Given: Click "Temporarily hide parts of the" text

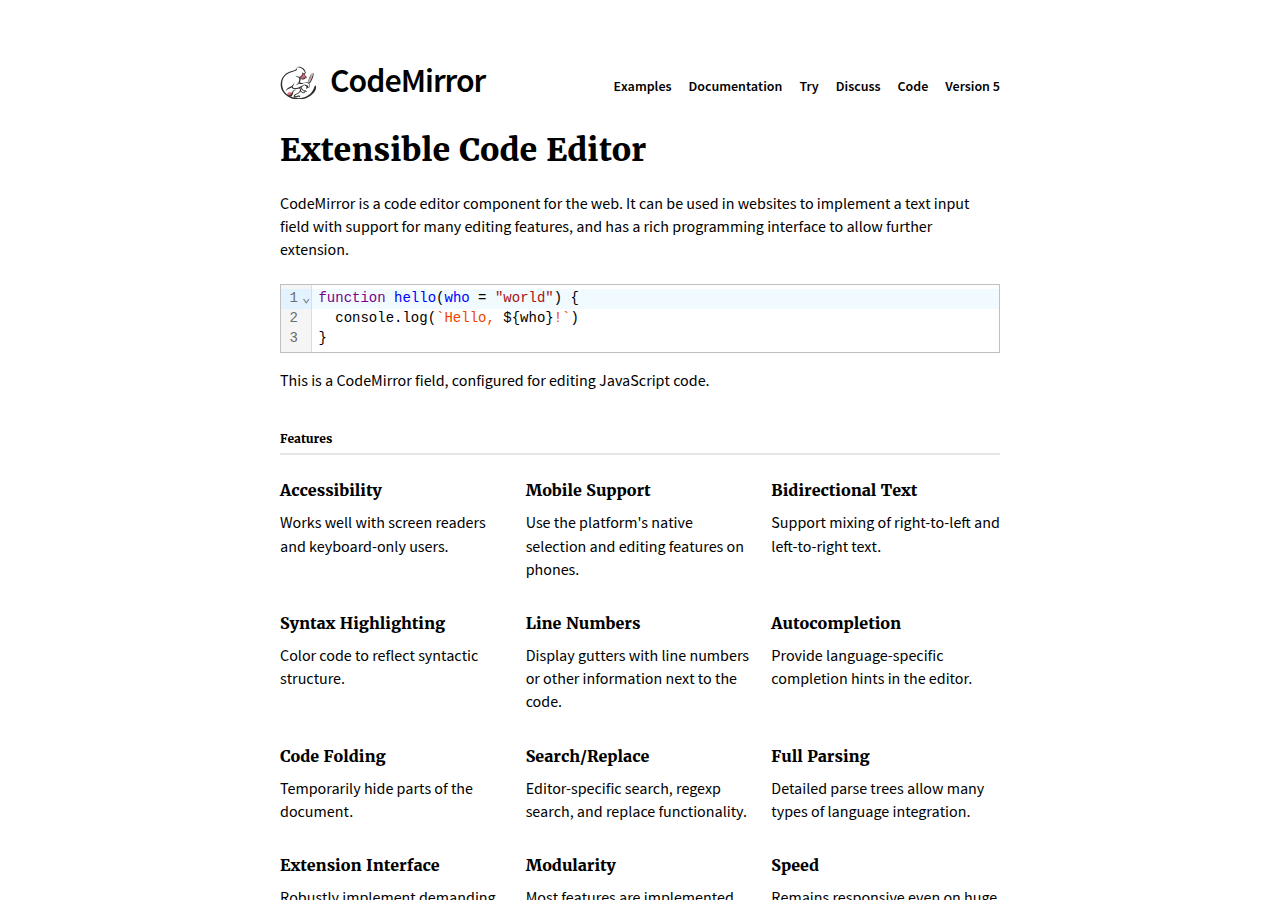Looking at the screenshot, I should 376,789.
